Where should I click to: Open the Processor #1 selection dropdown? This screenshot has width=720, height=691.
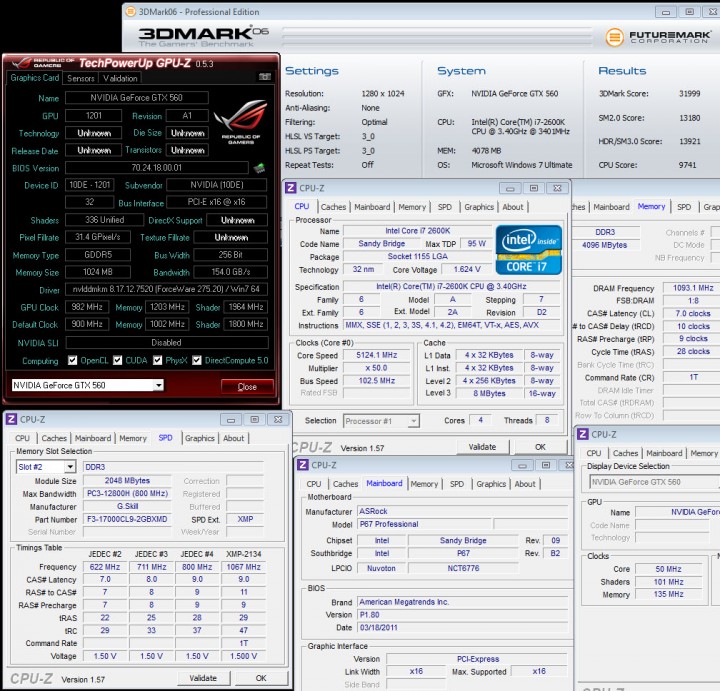click(x=381, y=421)
